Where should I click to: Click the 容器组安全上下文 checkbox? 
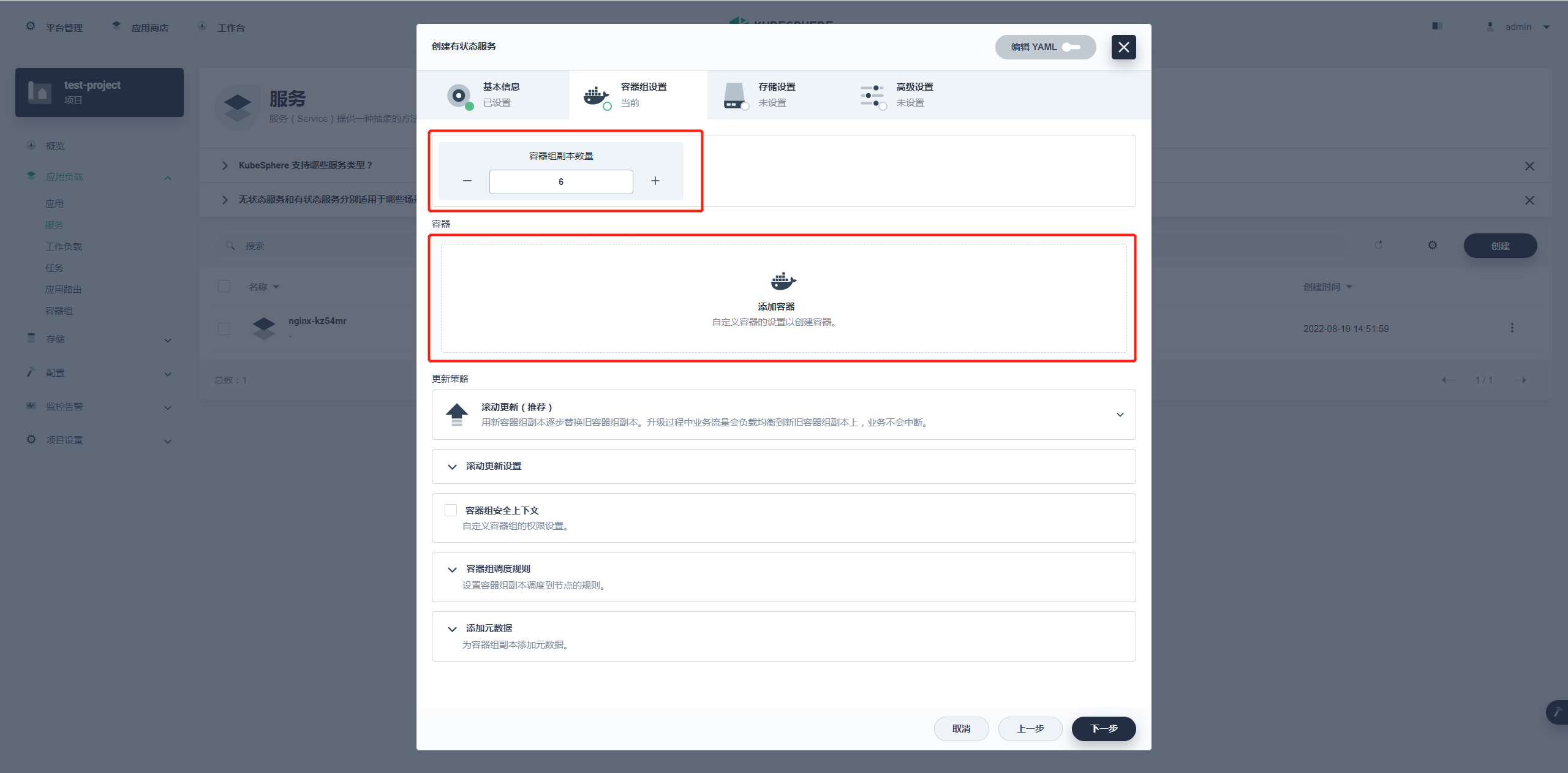coord(448,510)
